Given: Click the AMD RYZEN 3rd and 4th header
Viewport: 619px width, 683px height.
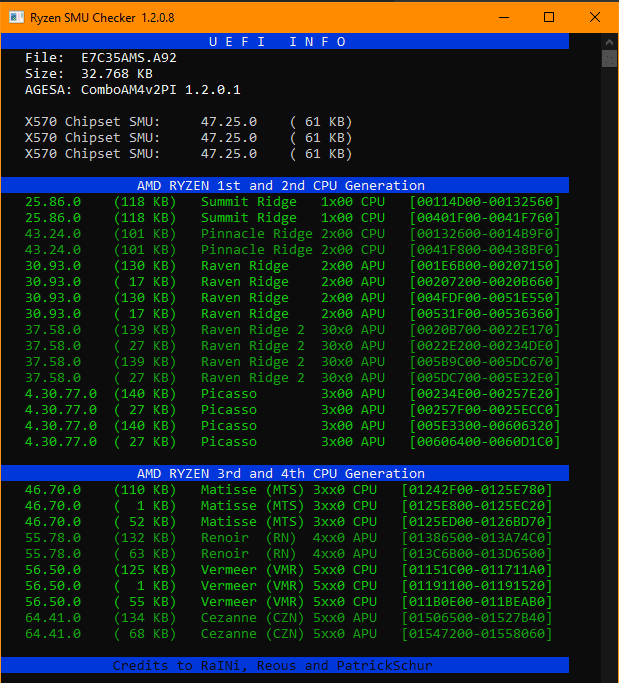Looking at the screenshot, I should (285, 473).
